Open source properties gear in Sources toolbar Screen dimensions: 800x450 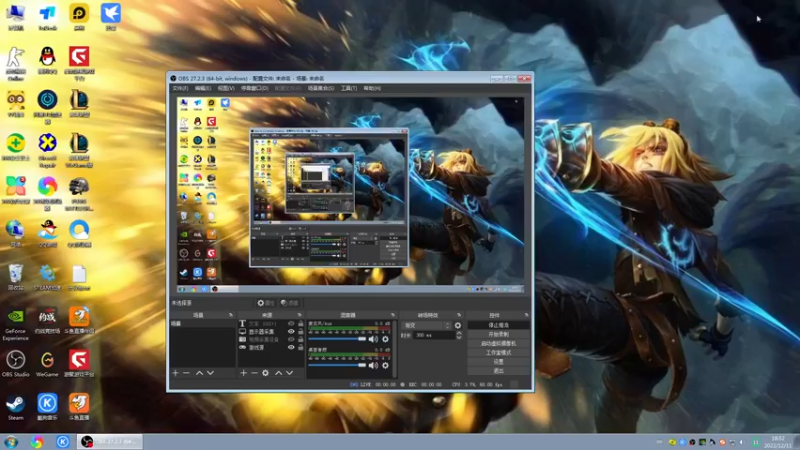(265, 373)
